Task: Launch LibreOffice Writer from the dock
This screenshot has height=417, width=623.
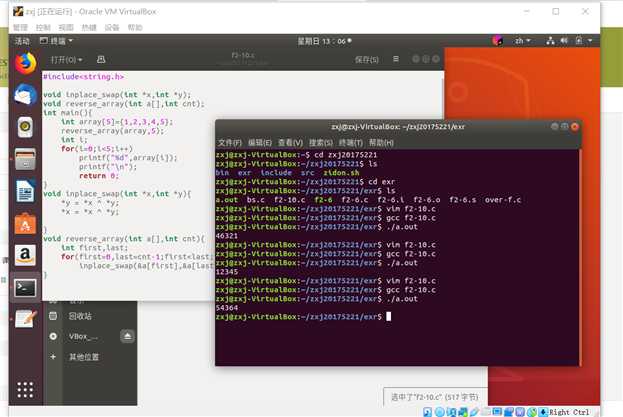Action: coord(25,191)
